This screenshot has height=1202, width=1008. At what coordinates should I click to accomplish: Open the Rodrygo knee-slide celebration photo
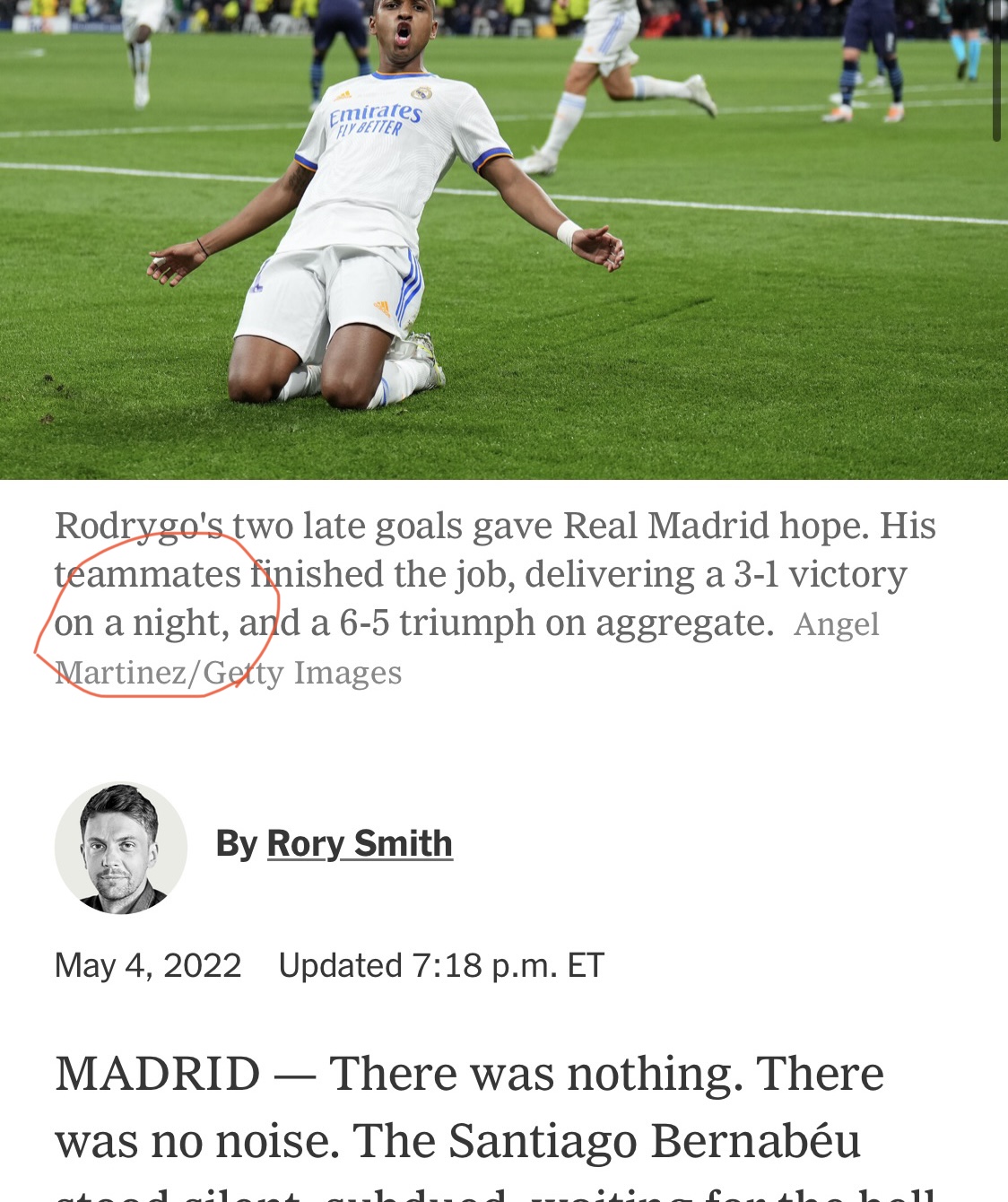pyautogui.click(x=504, y=240)
